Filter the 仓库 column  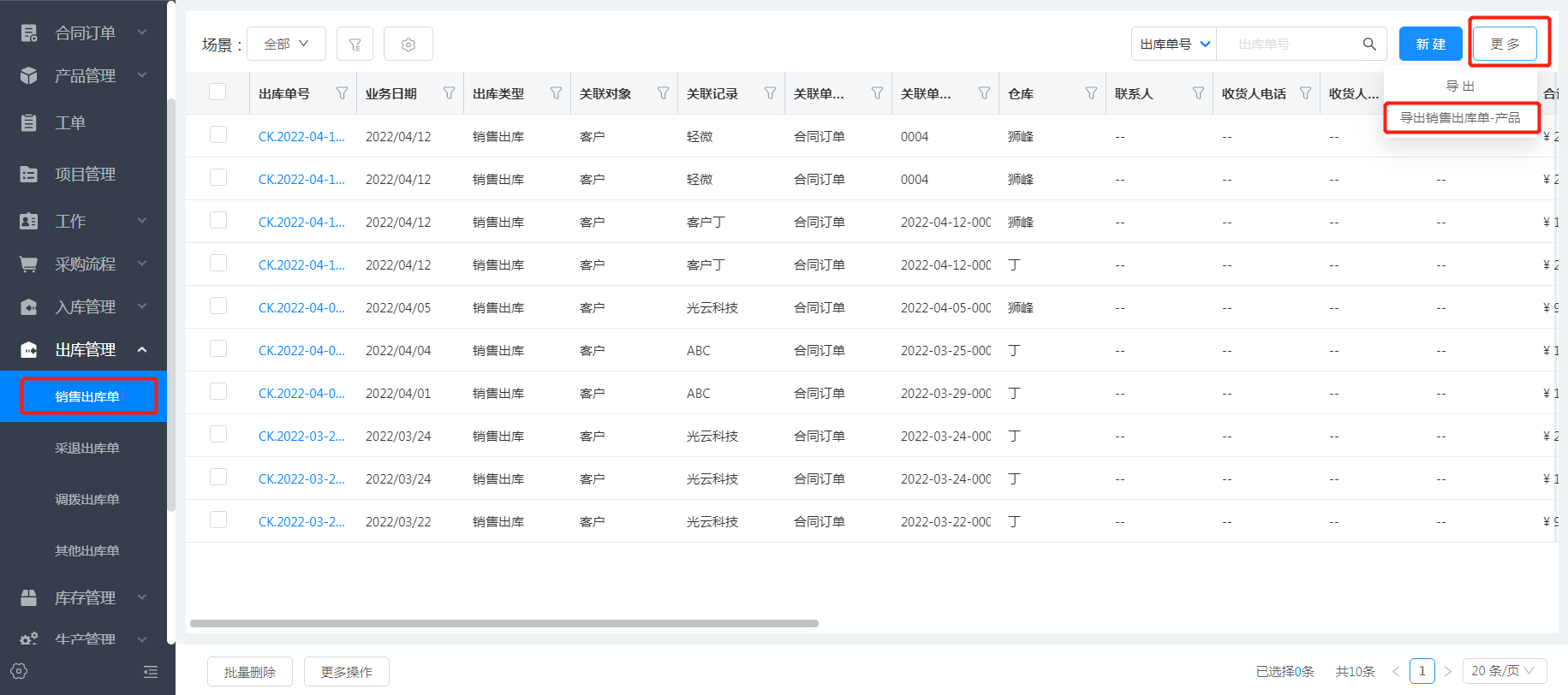point(1091,93)
